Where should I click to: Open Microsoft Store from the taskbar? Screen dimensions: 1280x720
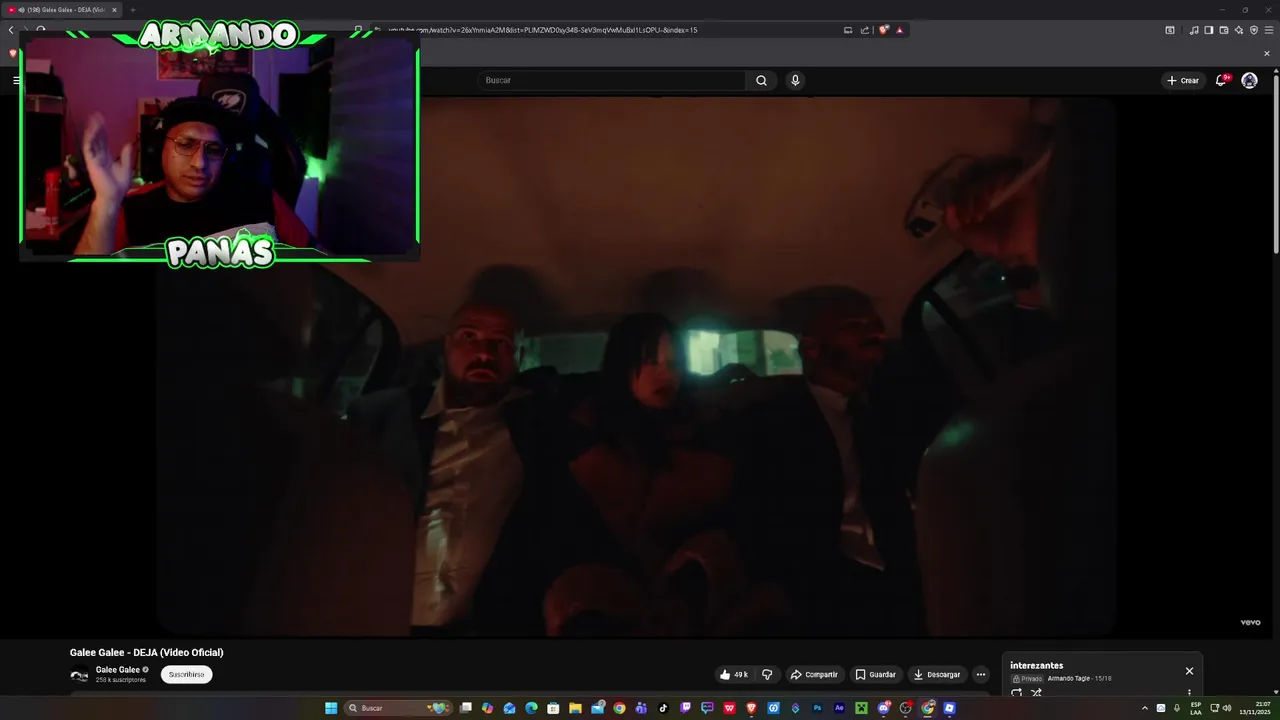click(x=553, y=708)
